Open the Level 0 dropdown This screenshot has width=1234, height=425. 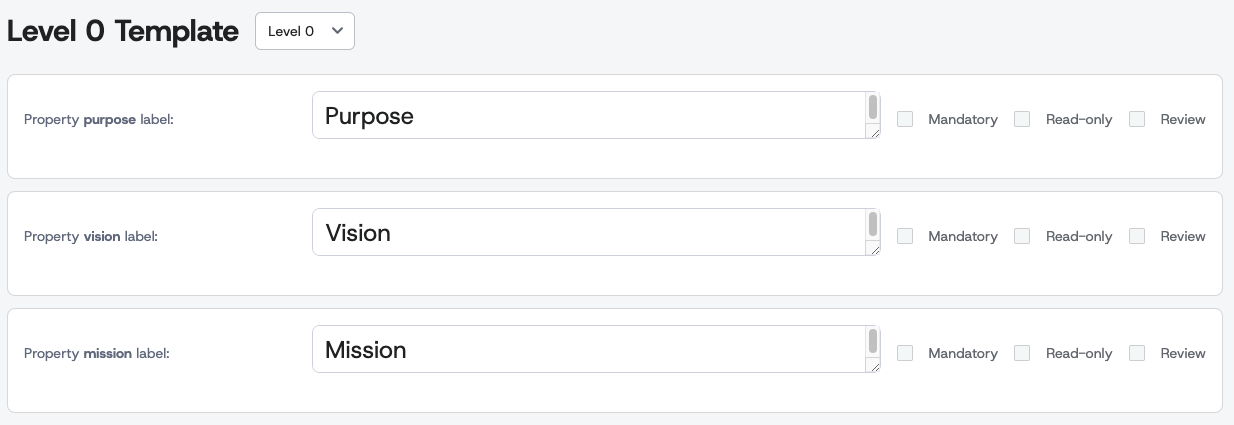coord(305,31)
